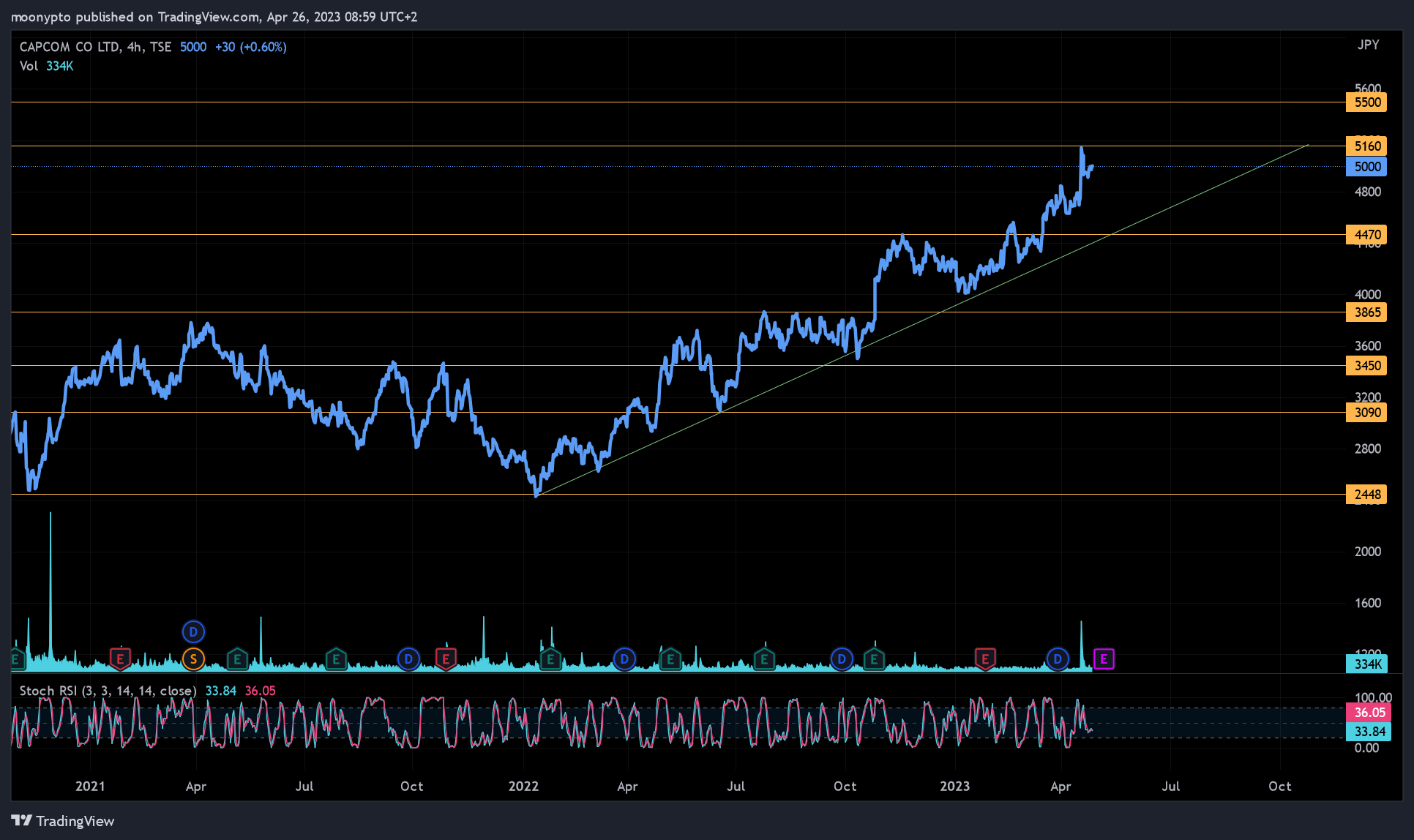
Task: Click the teal E marker just after Oct 2022
Action: pos(874,659)
